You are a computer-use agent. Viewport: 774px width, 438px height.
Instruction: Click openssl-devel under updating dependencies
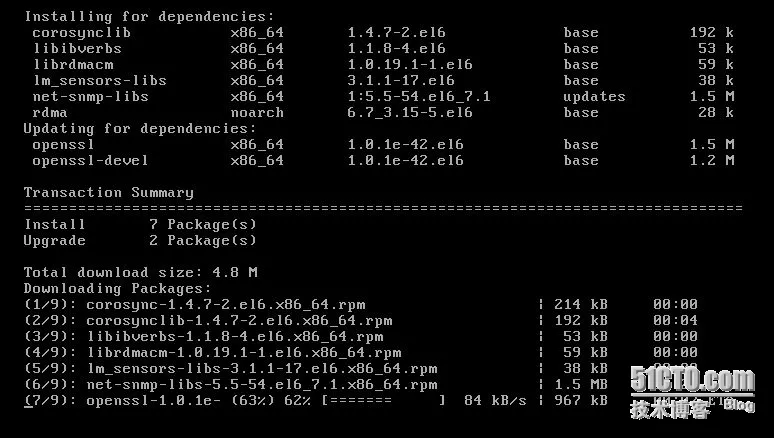(90, 160)
